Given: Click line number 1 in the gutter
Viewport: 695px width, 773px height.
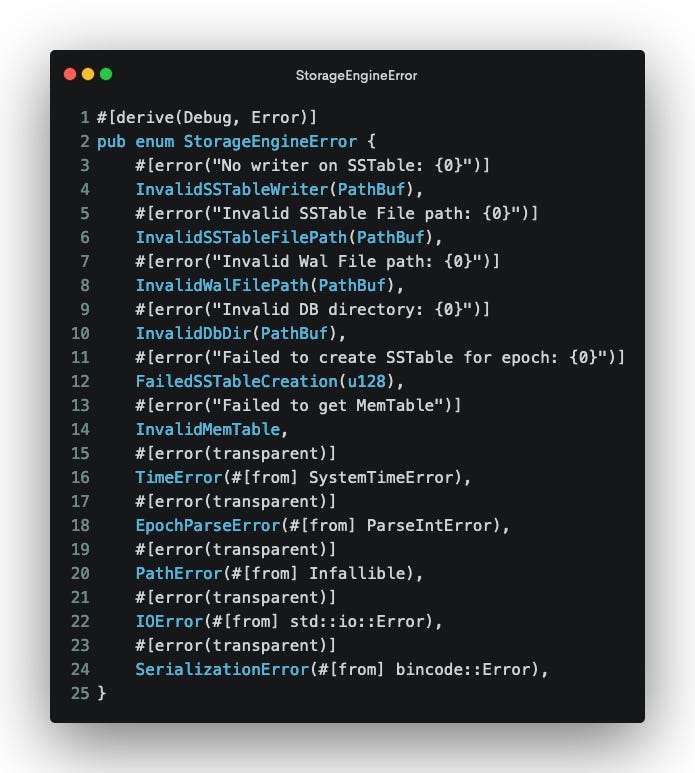Looking at the screenshot, I should (x=85, y=117).
